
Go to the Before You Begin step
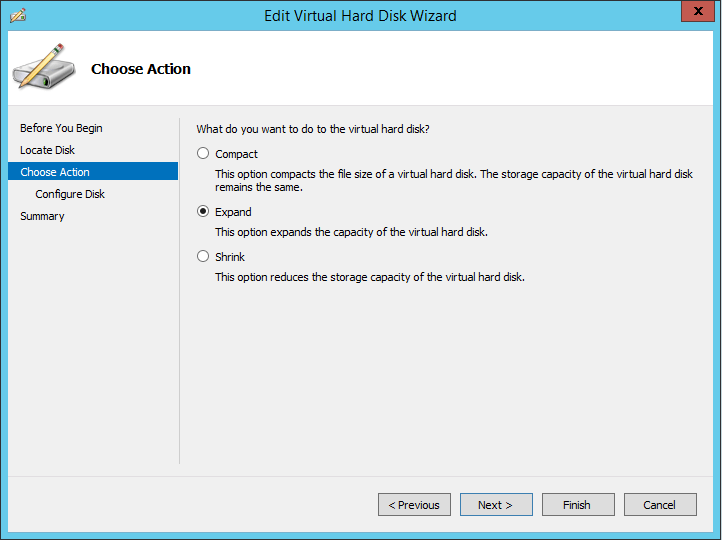pyautogui.click(x=61, y=128)
